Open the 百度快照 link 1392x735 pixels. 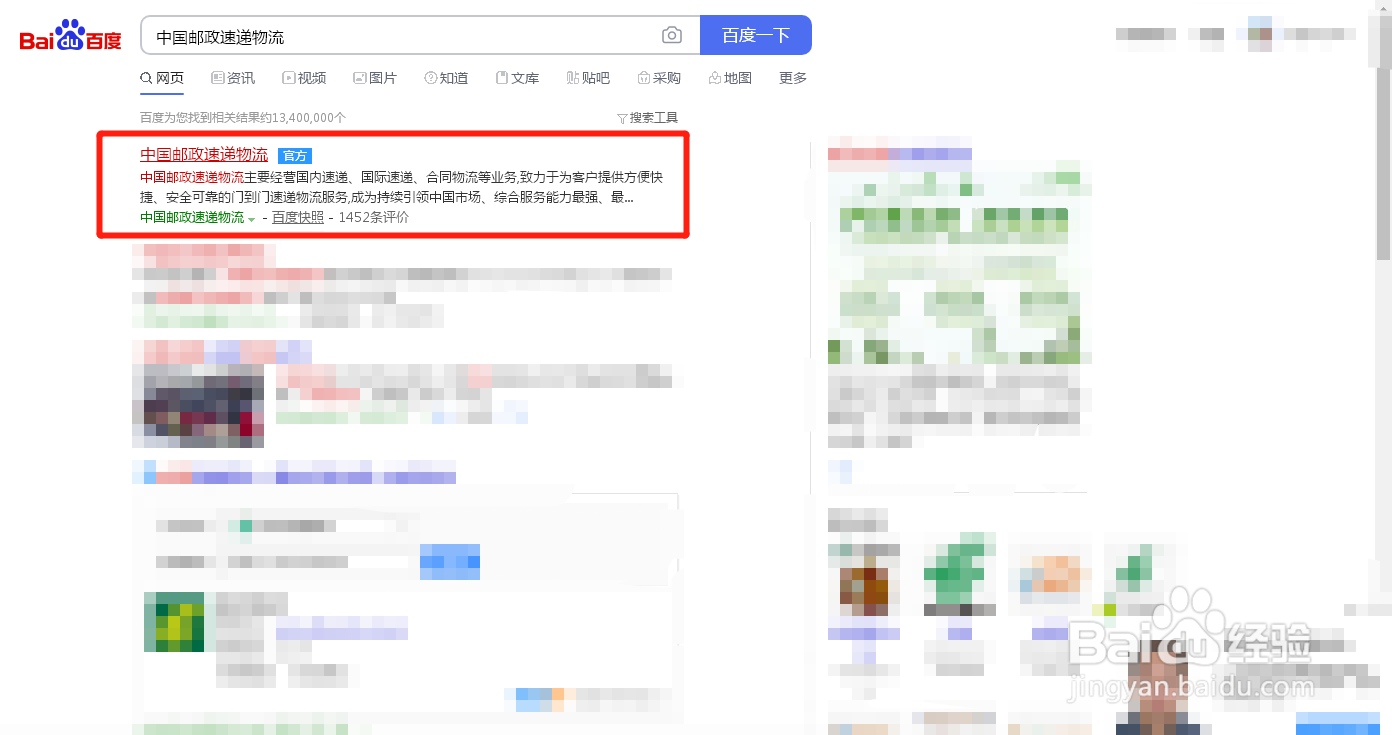[x=298, y=217]
